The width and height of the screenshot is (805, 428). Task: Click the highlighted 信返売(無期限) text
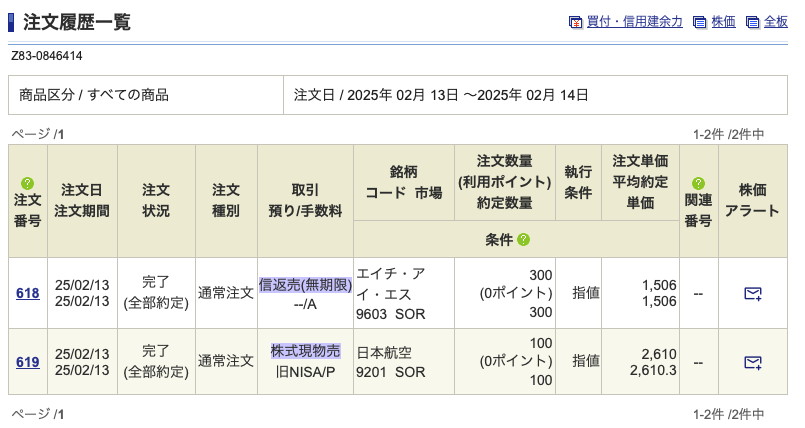pyautogui.click(x=305, y=285)
